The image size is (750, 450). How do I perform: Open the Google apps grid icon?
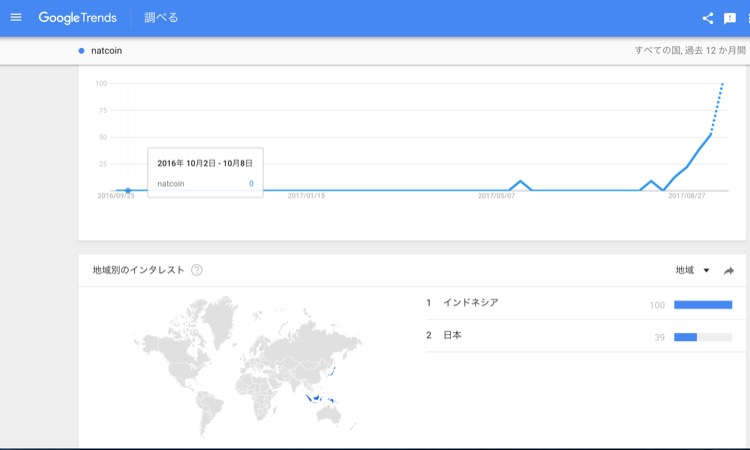(747, 18)
